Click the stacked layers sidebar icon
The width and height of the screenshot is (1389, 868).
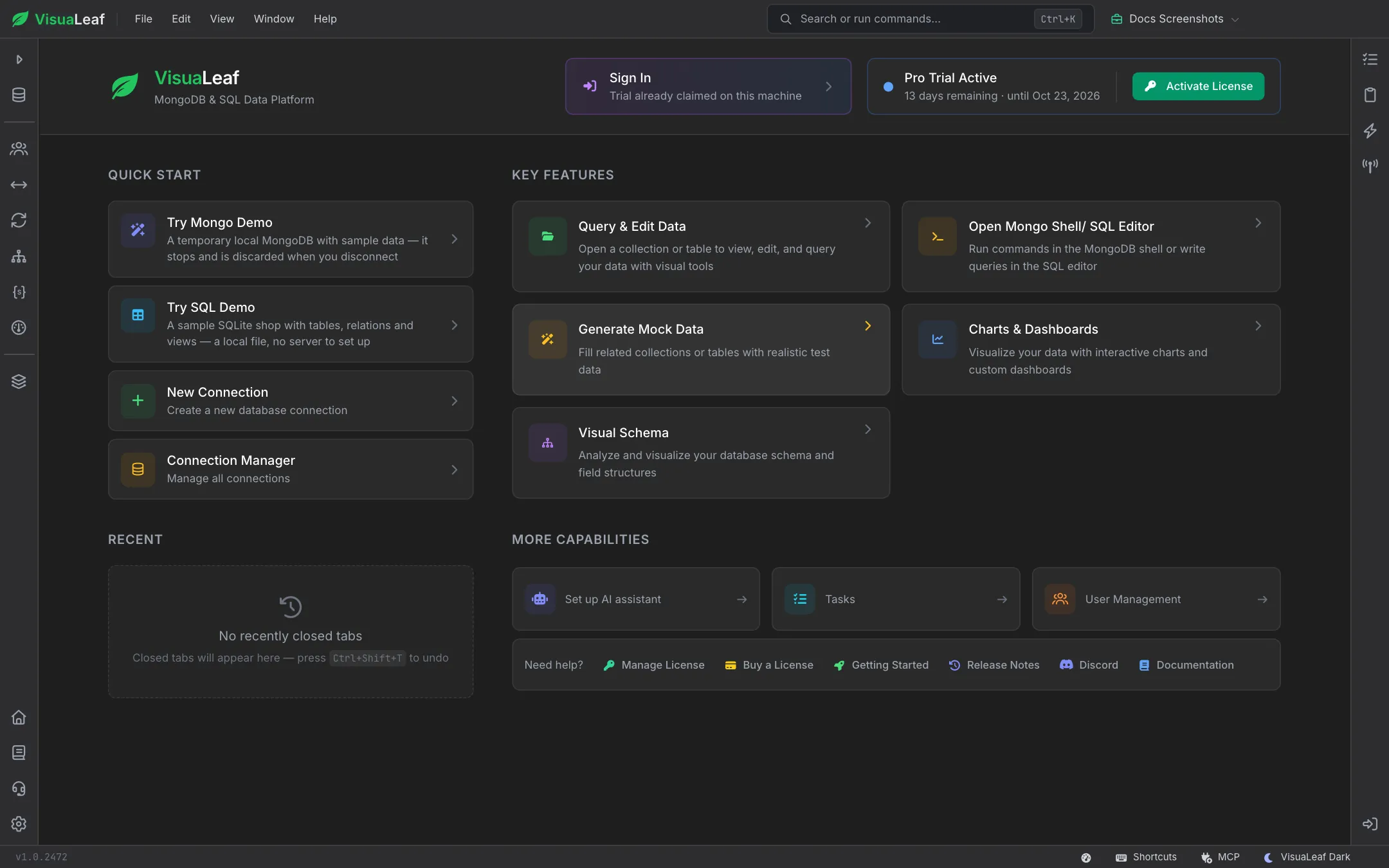[x=19, y=381]
